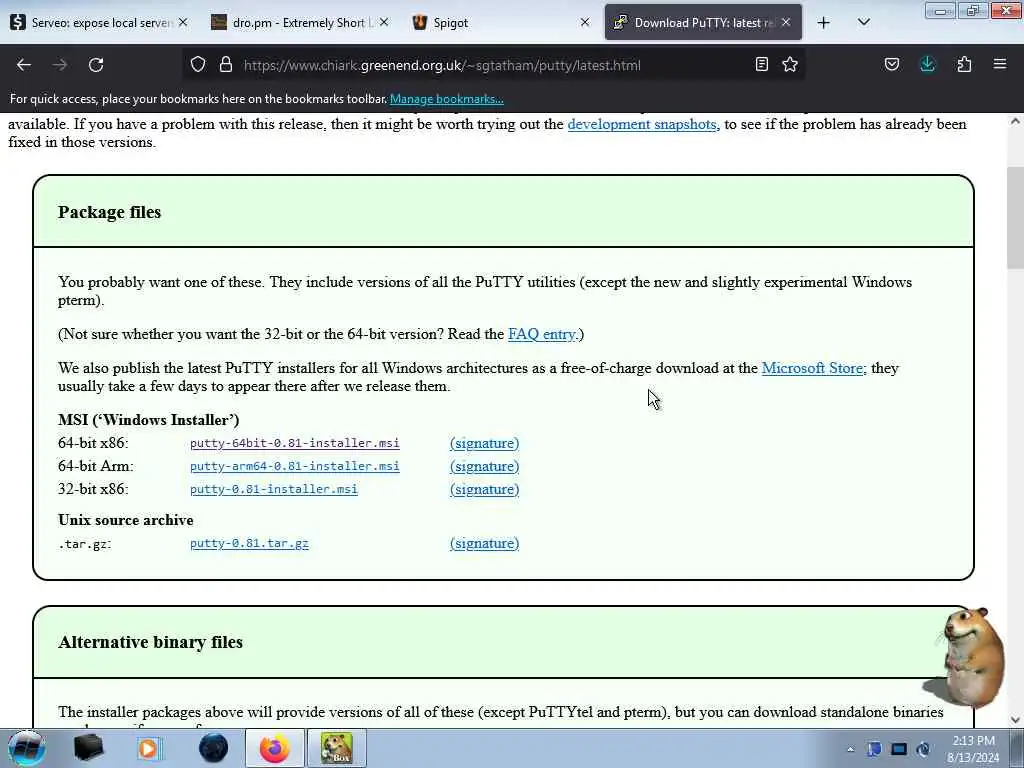The width and height of the screenshot is (1024, 768).
Task: Click the page vertical scrollbar thumb
Action: pyautogui.click(x=1015, y=217)
